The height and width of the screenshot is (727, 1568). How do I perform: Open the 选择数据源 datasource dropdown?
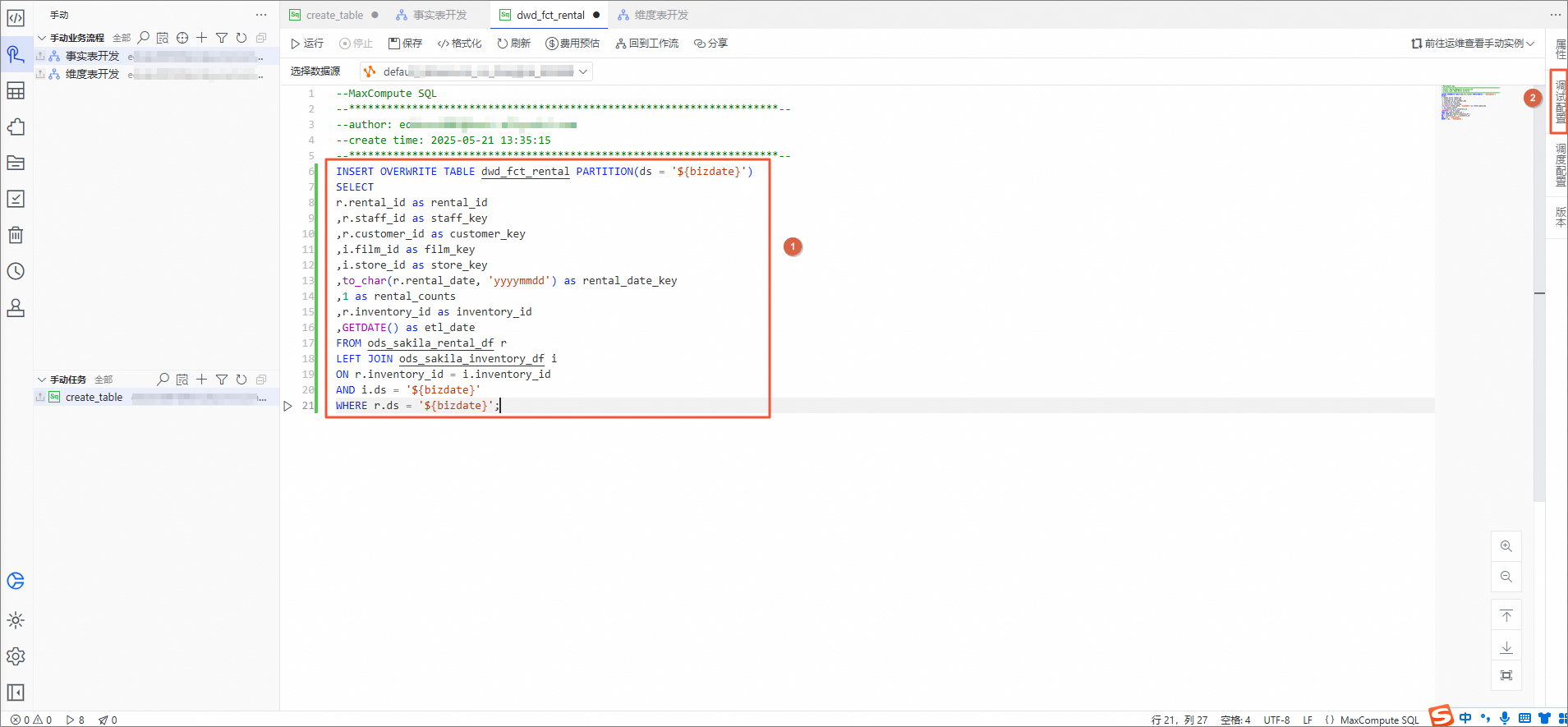(x=476, y=71)
